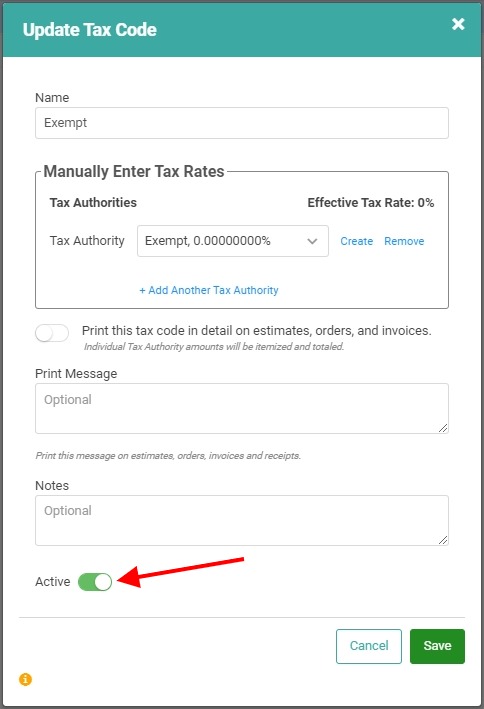Screen dimensions: 484x709
Task: Click the 'Print this tax code in detail' label
Action: point(256,331)
